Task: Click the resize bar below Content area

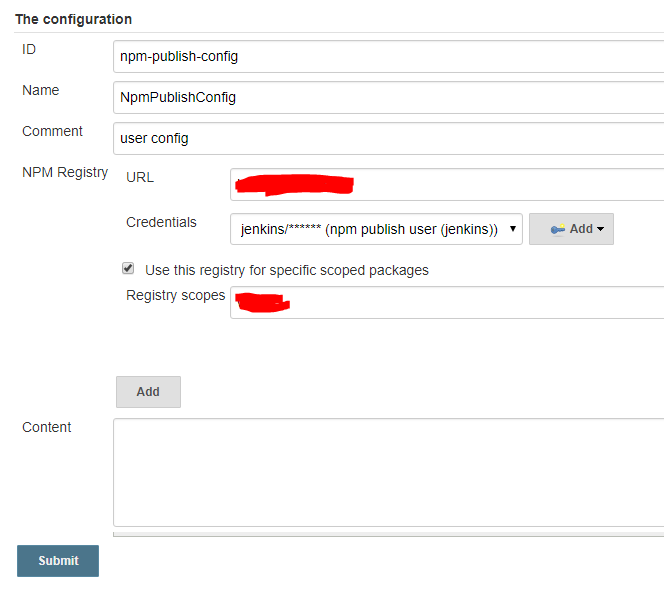Action: click(389, 535)
